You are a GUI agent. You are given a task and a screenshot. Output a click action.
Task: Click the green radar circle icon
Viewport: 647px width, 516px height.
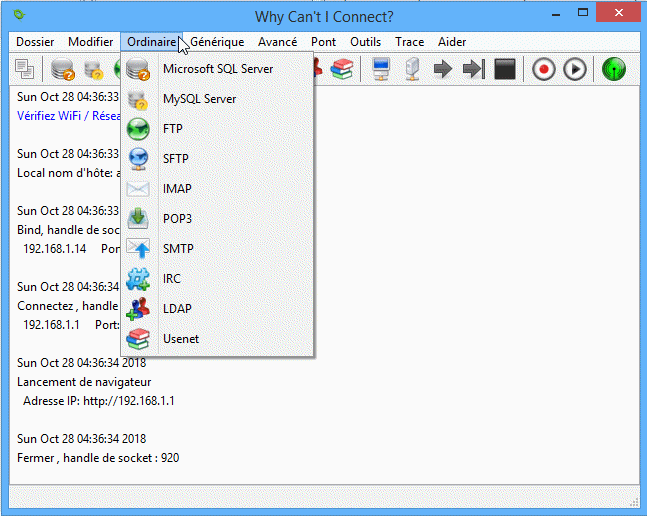(x=614, y=69)
